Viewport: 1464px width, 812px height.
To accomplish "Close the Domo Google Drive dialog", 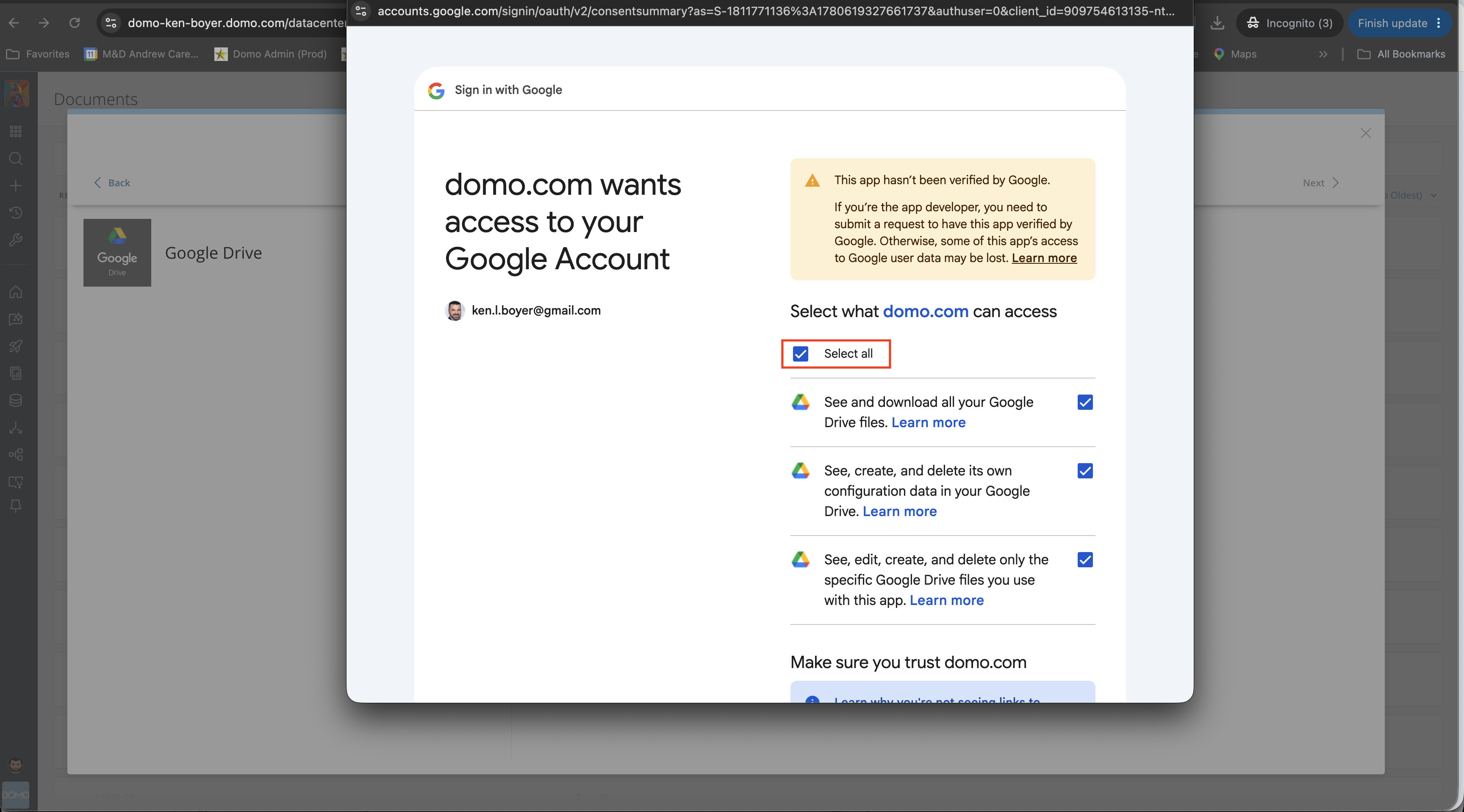I will pyautogui.click(x=1366, y=133).
